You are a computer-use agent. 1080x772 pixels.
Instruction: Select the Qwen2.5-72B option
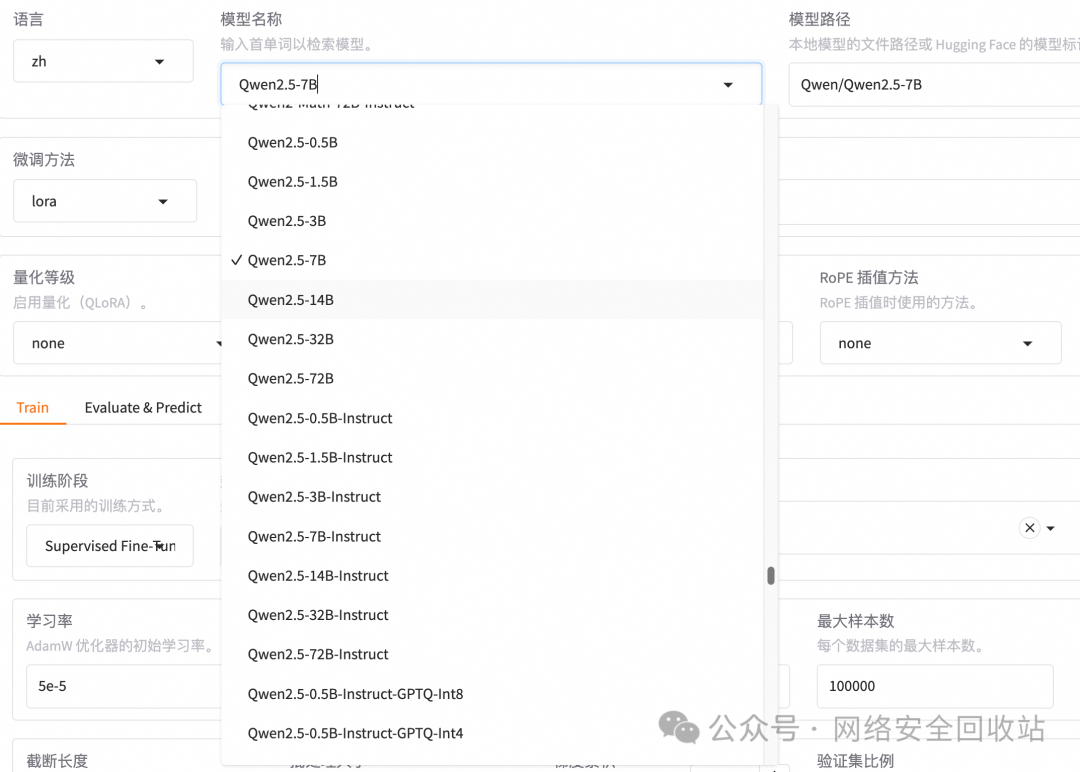(492, 378)
